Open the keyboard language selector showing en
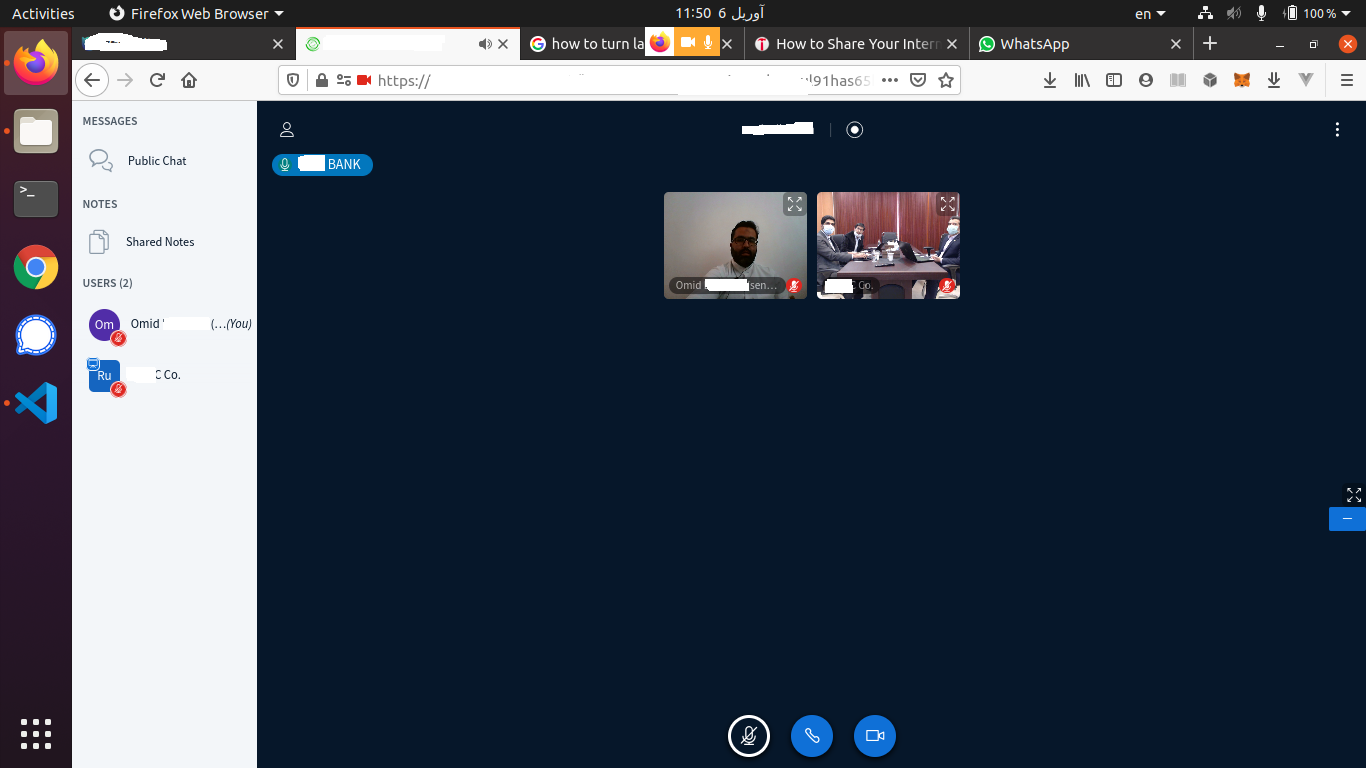The height and width of the screenshot is (768, 1366). [1146, 13]
